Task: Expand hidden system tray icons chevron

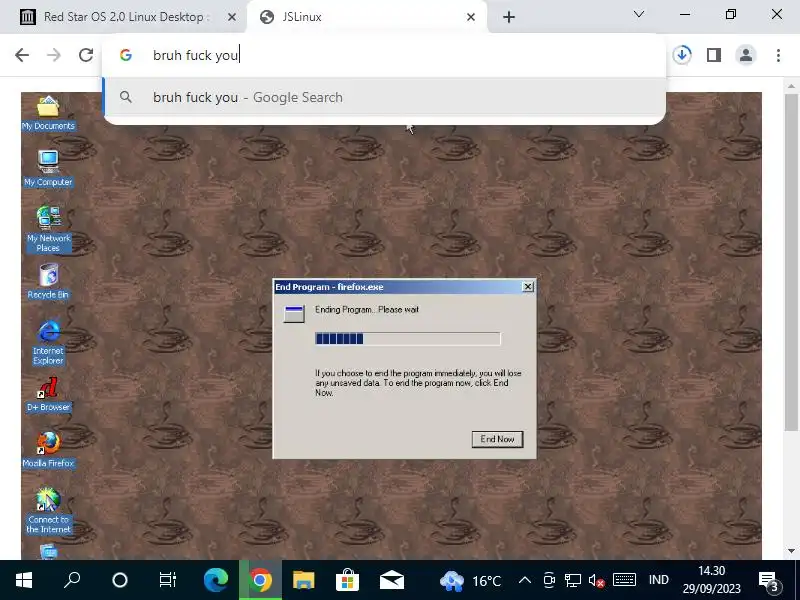Action: (x=524, y=580)
